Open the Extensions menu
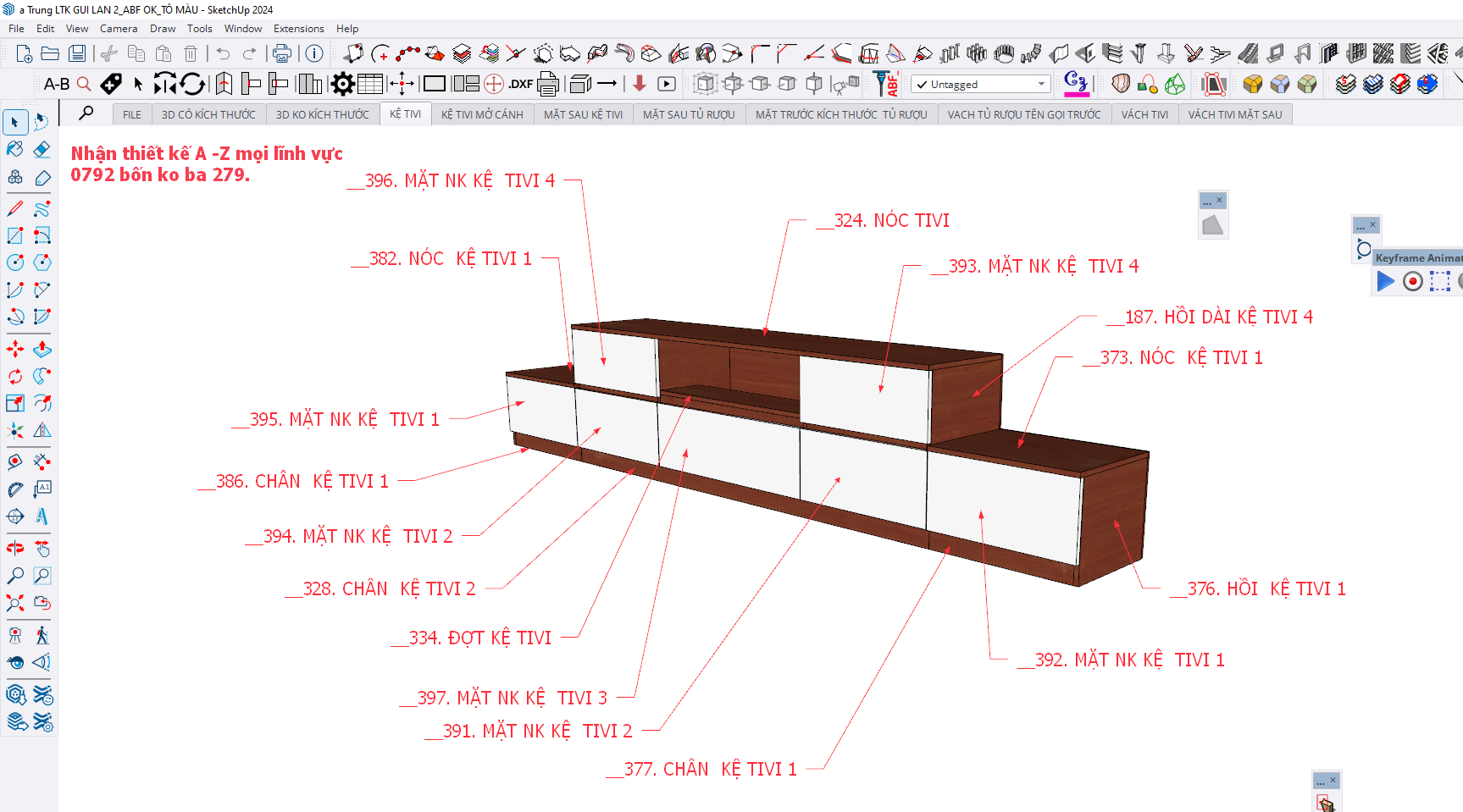This screenshot has width=1463, height=812. point(298,29)
